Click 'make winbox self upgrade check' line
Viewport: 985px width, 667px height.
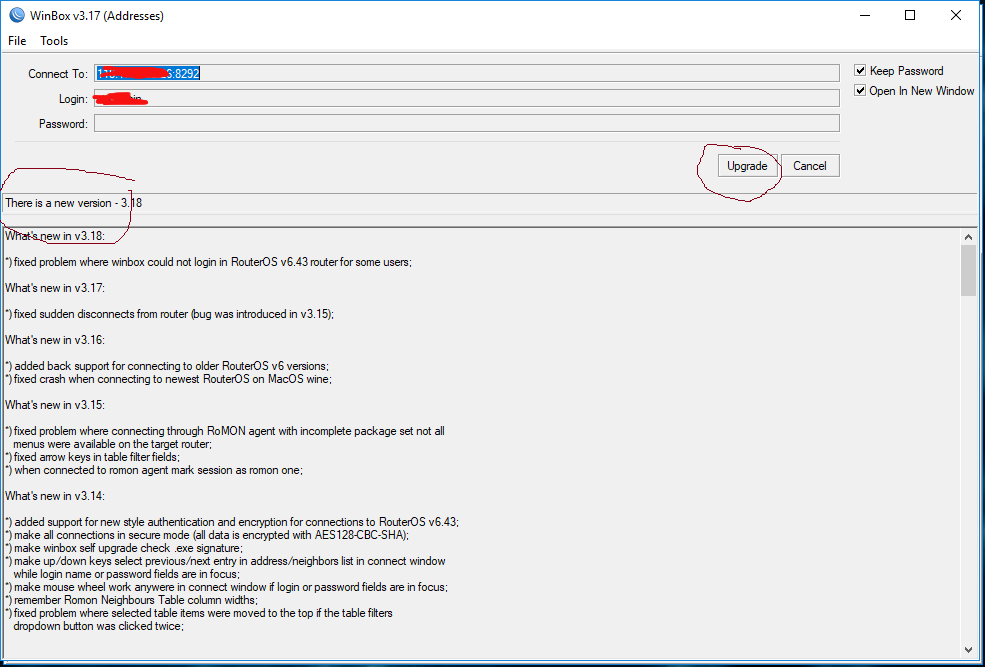coord(124,548)
